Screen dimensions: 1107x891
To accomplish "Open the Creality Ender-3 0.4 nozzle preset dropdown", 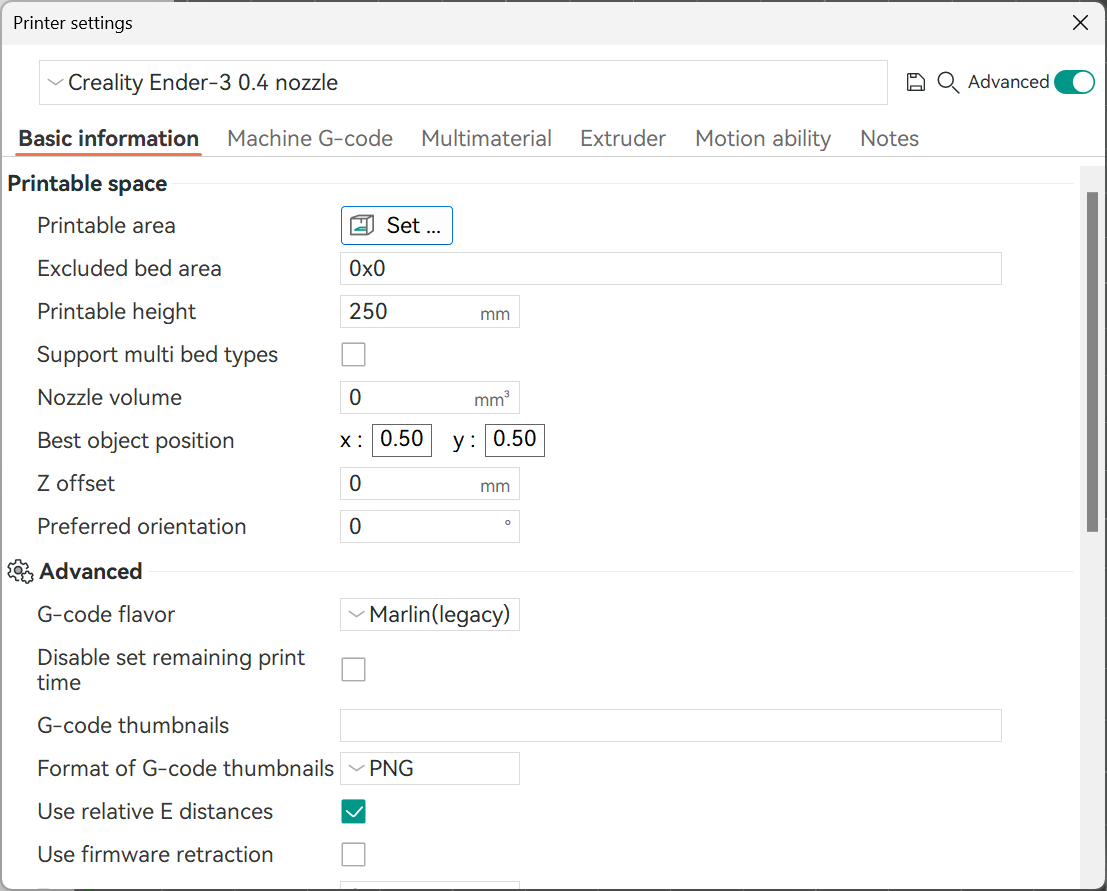I will [x=463, y=83].
